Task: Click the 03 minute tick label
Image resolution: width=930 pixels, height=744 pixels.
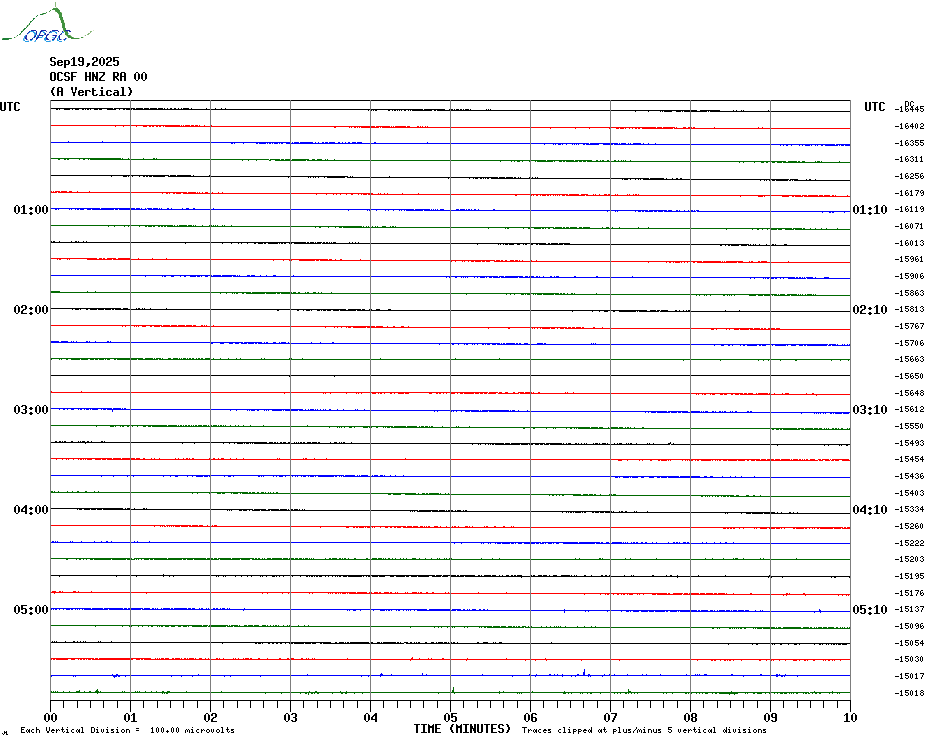Action: pyautogui.click(x=290, y=717)
